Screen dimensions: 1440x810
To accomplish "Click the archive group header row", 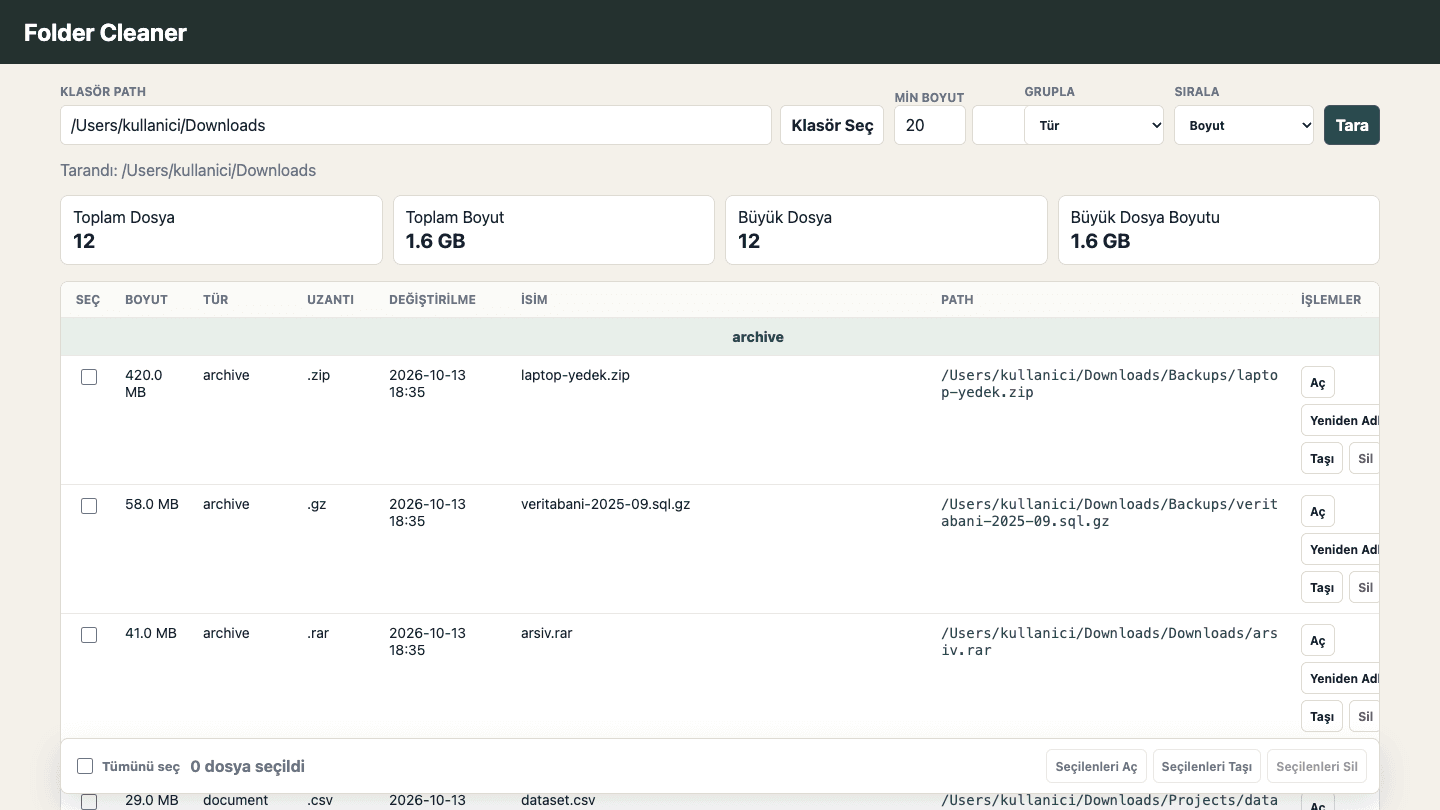I will coord(720,337).
